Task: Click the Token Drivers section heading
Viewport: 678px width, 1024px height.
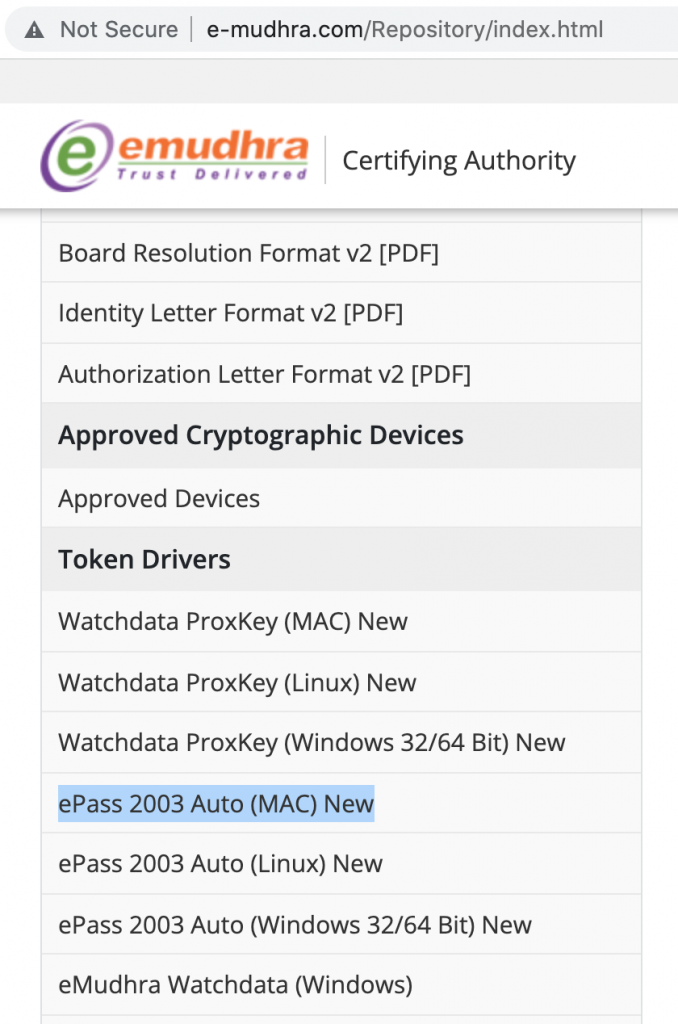Action: [x=144, y=560]
